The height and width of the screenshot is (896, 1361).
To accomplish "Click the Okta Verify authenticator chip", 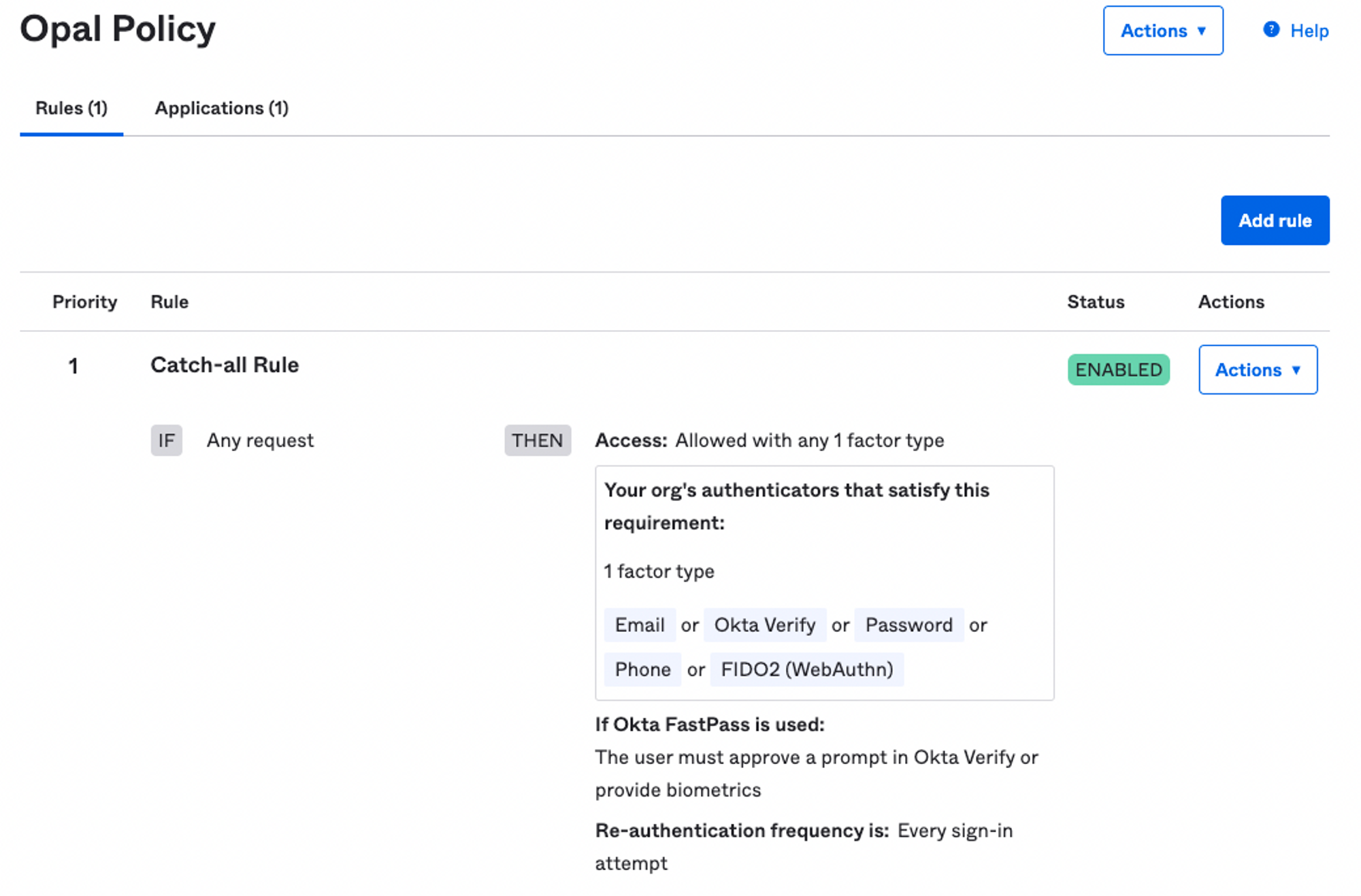I will point(764,625).
